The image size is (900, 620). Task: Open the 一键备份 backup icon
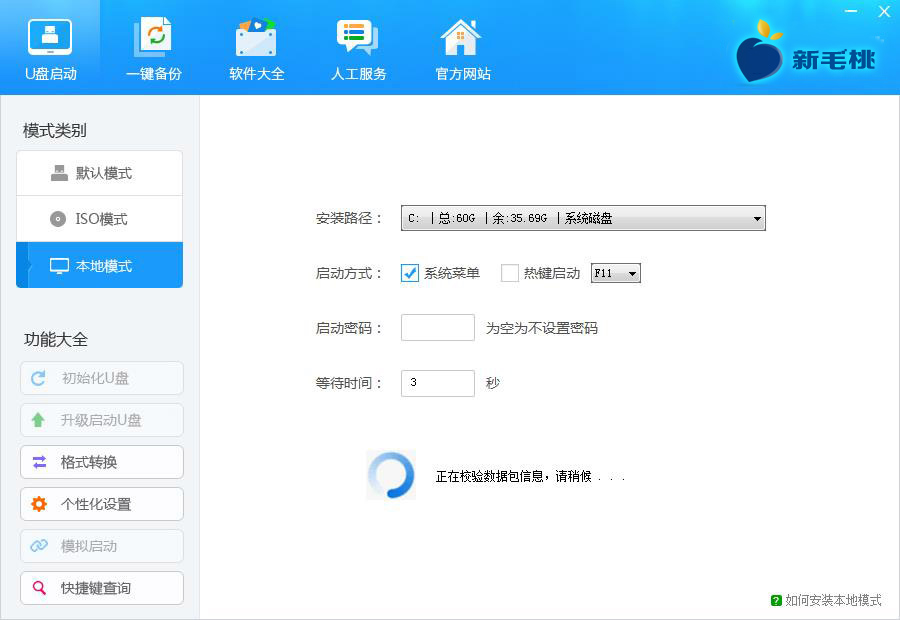tap(153, 37)
